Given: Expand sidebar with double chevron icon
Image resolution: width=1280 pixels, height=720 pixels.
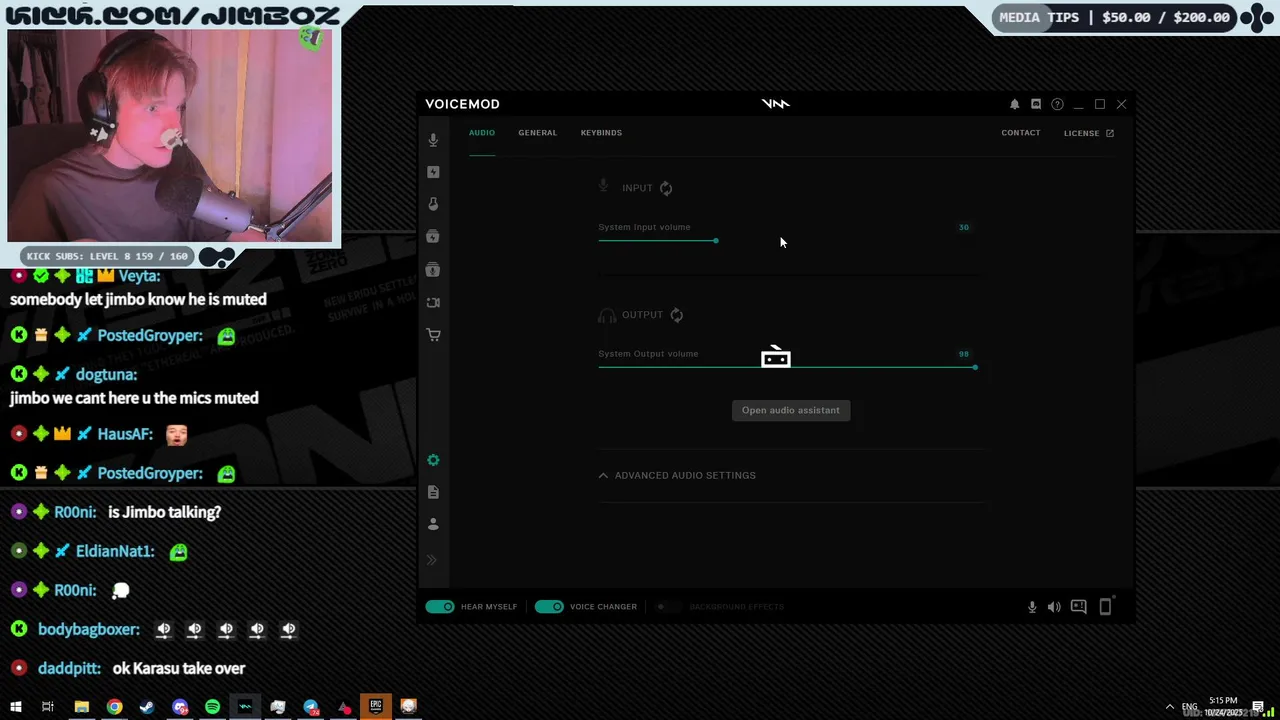Looking at the screenshot, I should [x=432, y=560].
